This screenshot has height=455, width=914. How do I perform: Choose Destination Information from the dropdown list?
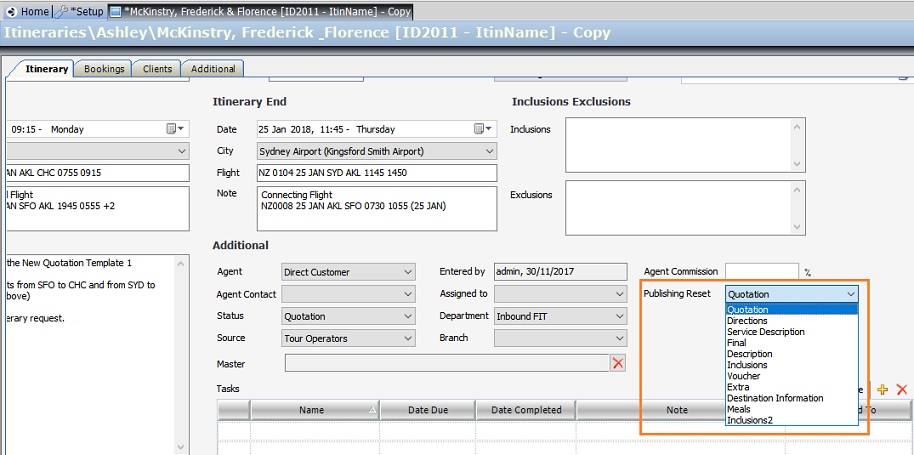point(775,398)
